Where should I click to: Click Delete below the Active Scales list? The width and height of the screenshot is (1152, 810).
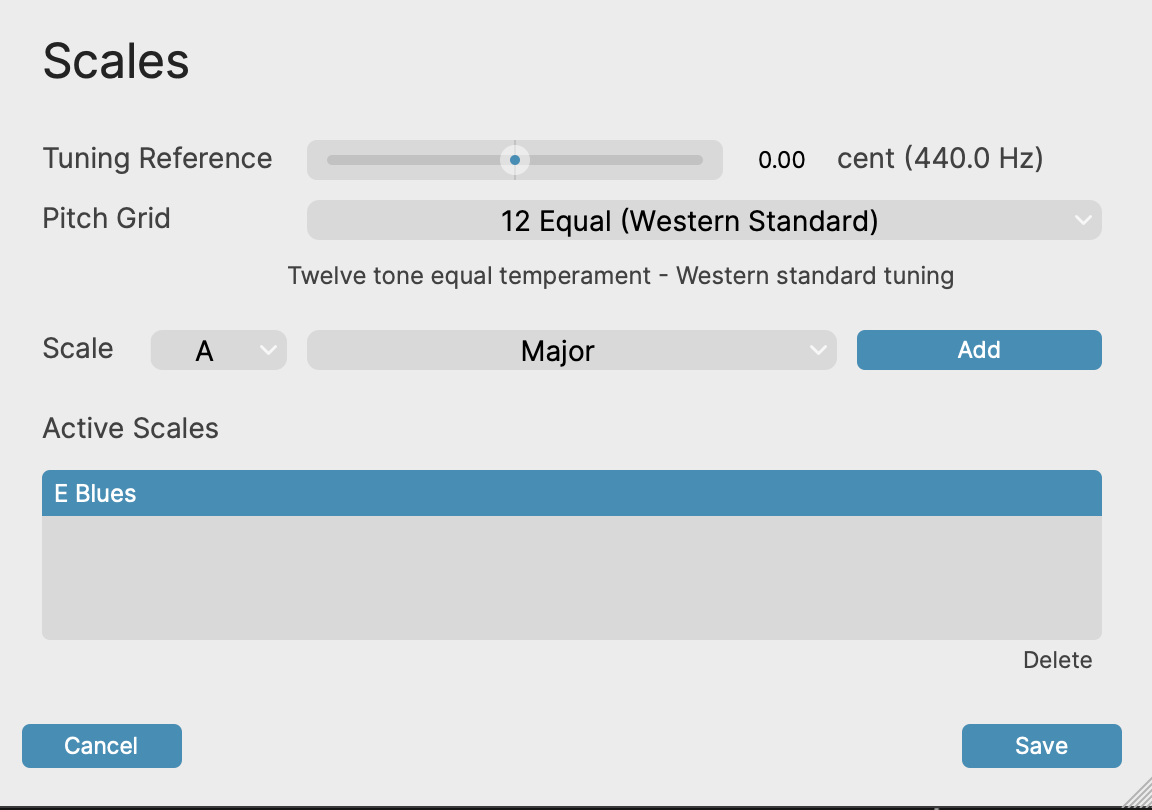(x=1057, y=660)
